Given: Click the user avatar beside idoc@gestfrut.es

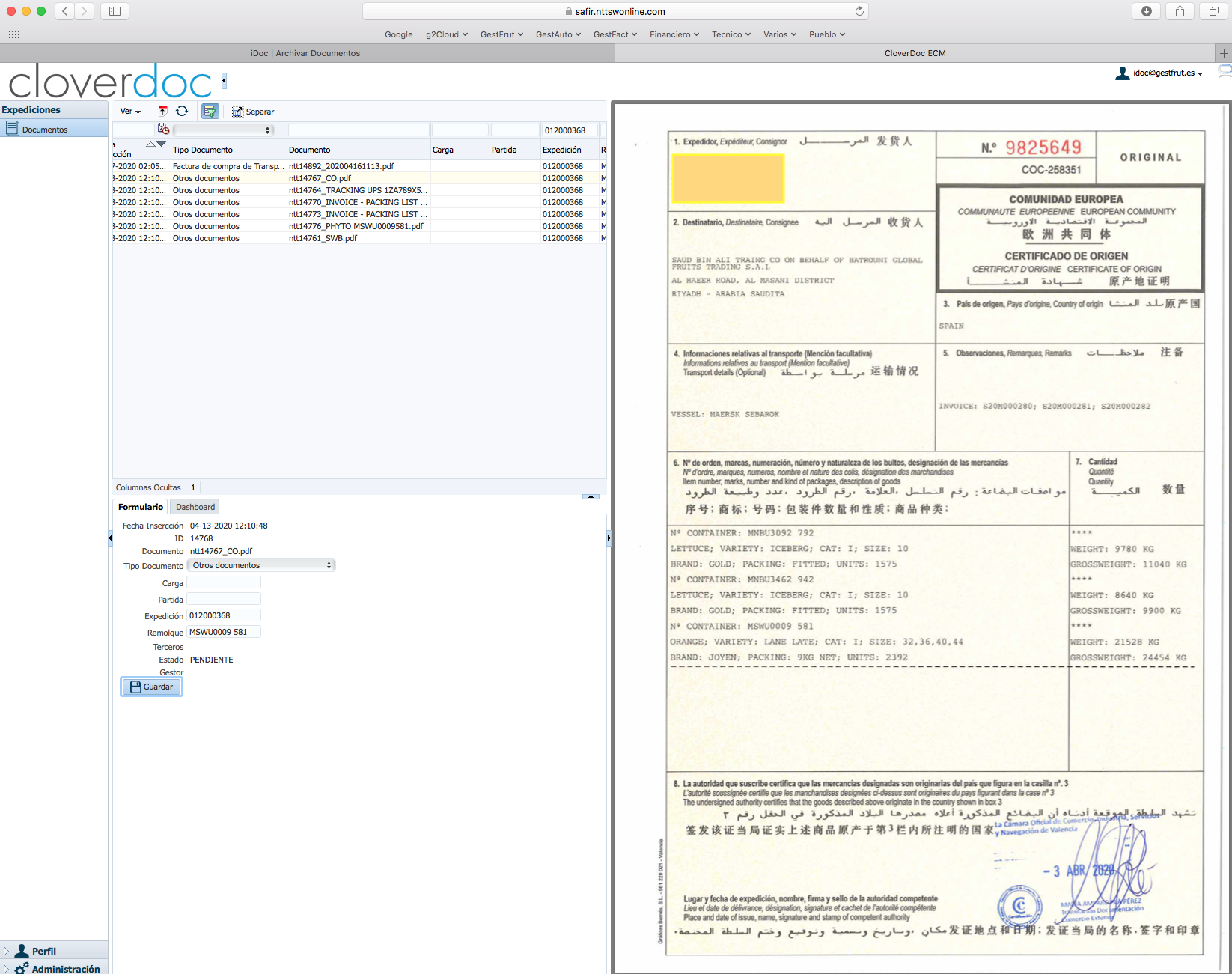Looking at the screenshot, I should tap(1122, 73).
